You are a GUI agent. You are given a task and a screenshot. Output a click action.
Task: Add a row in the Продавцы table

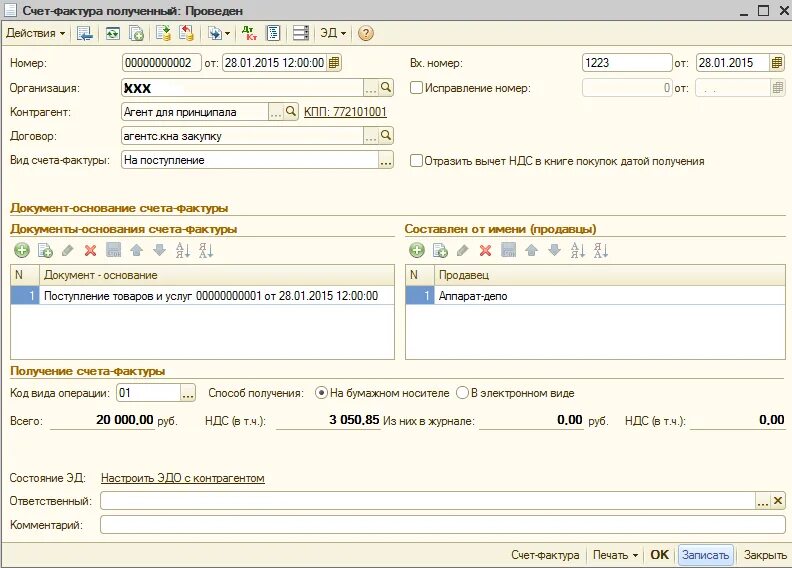[417, 250]
